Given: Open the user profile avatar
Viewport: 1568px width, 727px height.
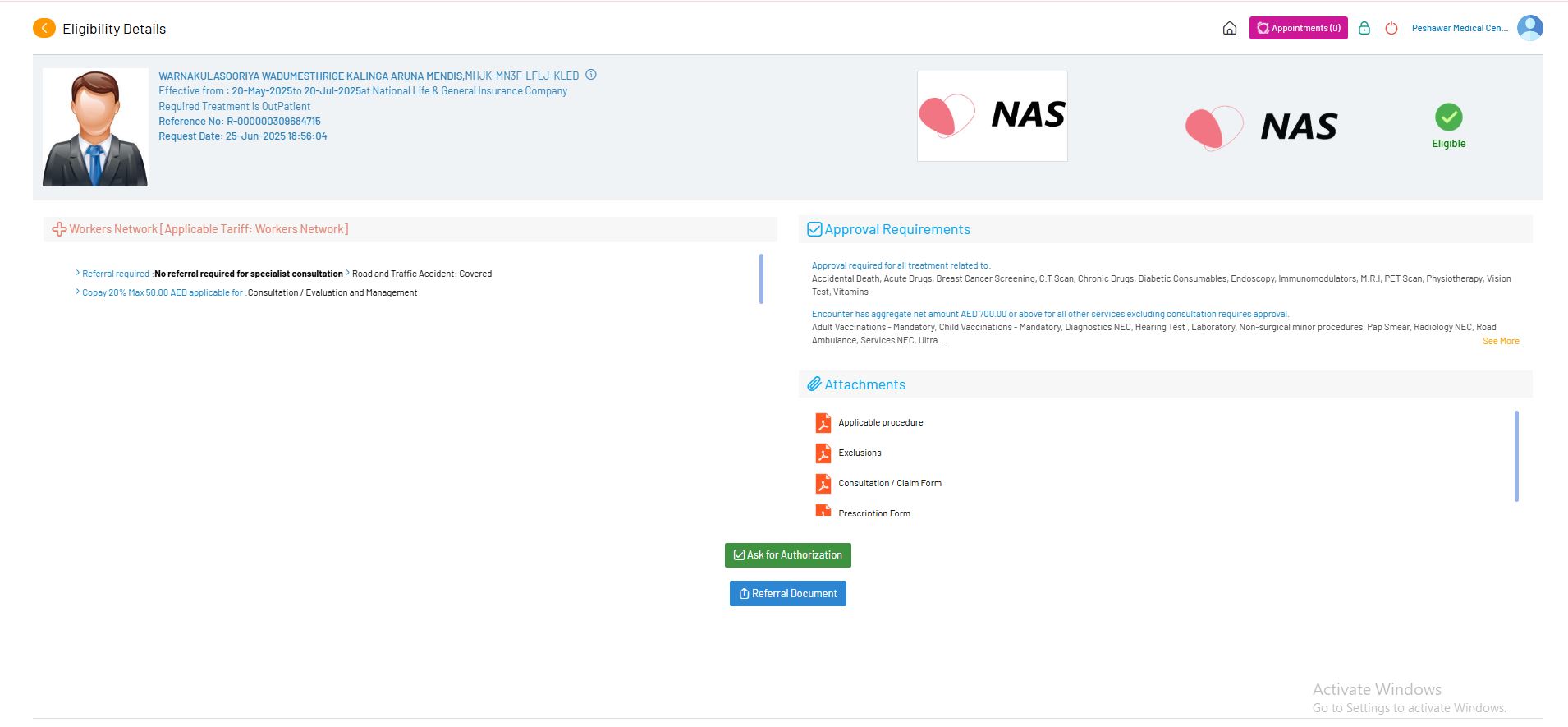Looking at the screenshot, I should 1530,28.
